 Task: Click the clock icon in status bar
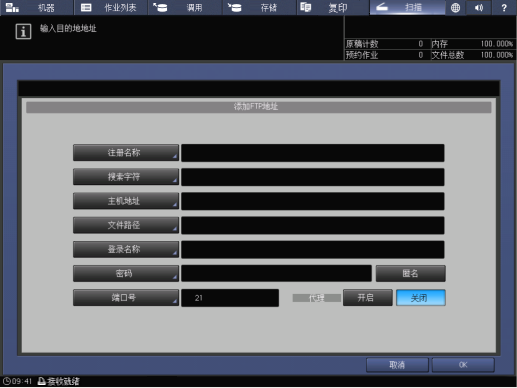(7, 381)
